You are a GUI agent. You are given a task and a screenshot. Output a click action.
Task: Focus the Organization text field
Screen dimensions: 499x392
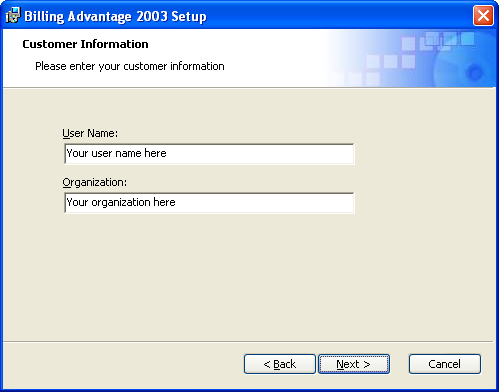pos(209,203)
